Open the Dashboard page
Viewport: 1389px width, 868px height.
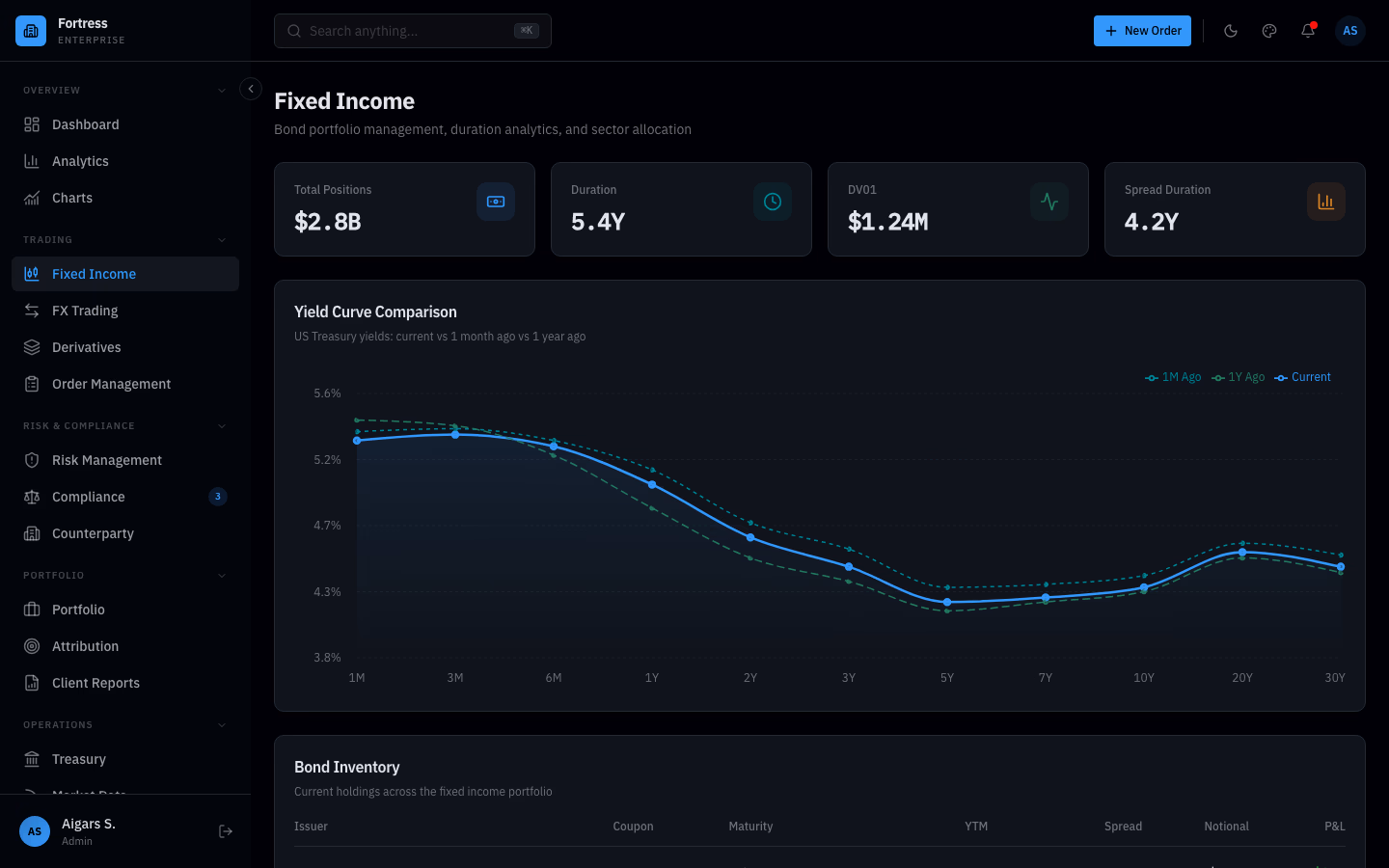pos(125,124)
